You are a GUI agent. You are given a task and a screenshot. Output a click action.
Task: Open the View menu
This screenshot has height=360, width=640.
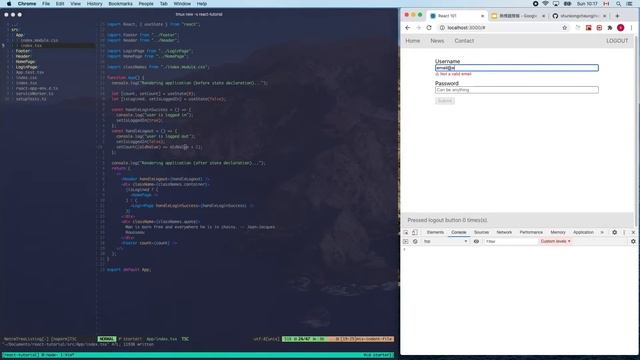point(76,4)
